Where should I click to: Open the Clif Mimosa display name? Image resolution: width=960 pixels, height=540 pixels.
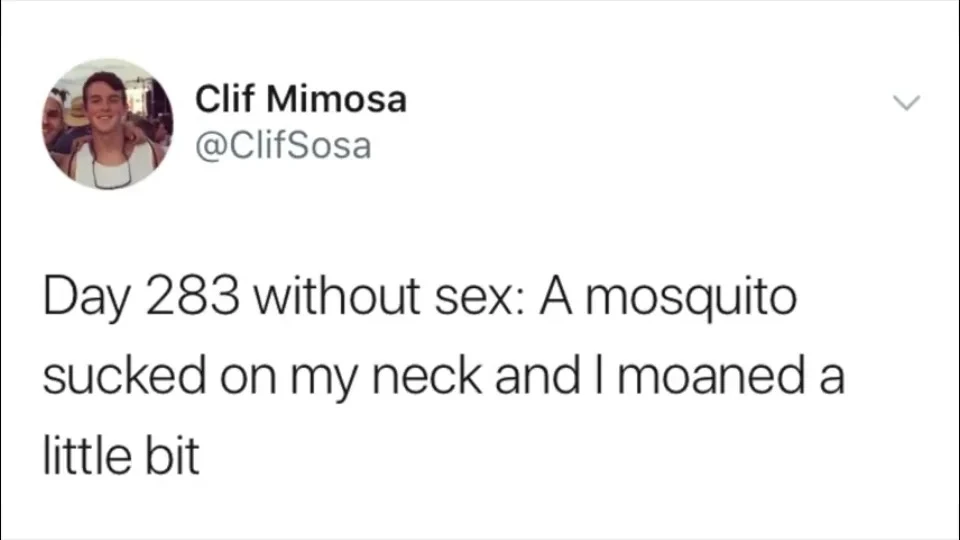point(301,100)
